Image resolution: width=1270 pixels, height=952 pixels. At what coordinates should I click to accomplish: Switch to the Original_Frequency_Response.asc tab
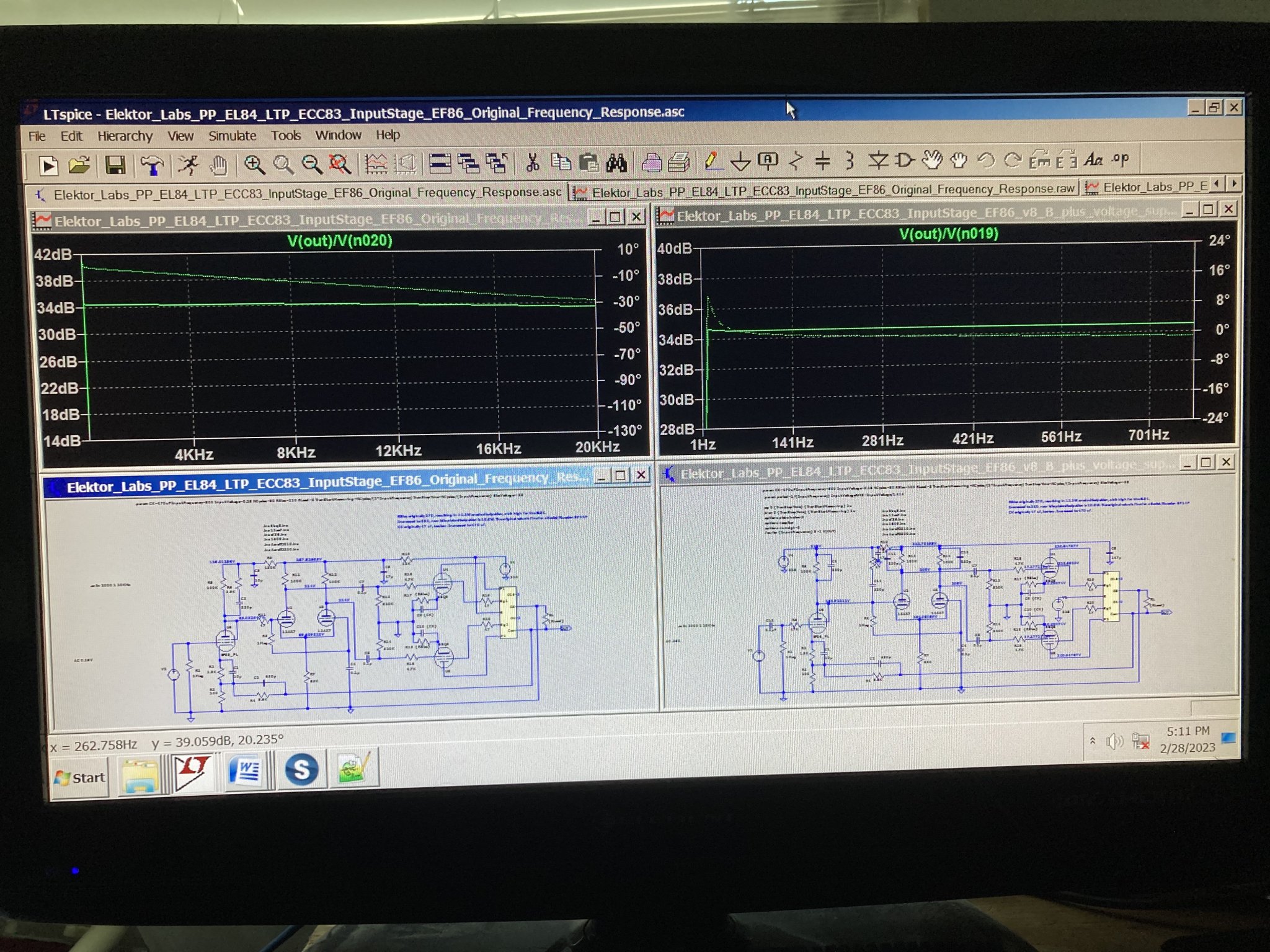298,193
